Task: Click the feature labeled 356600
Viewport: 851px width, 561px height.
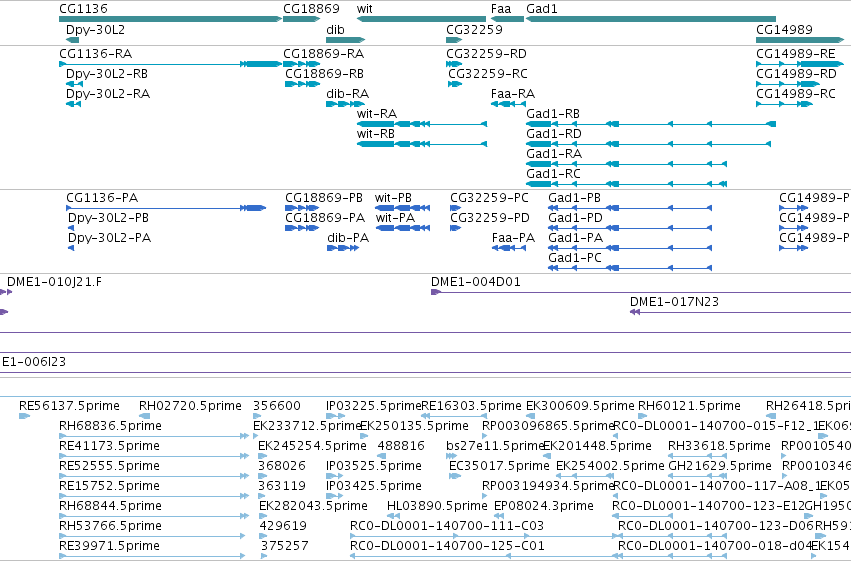Action: click(x=277, y=406)
